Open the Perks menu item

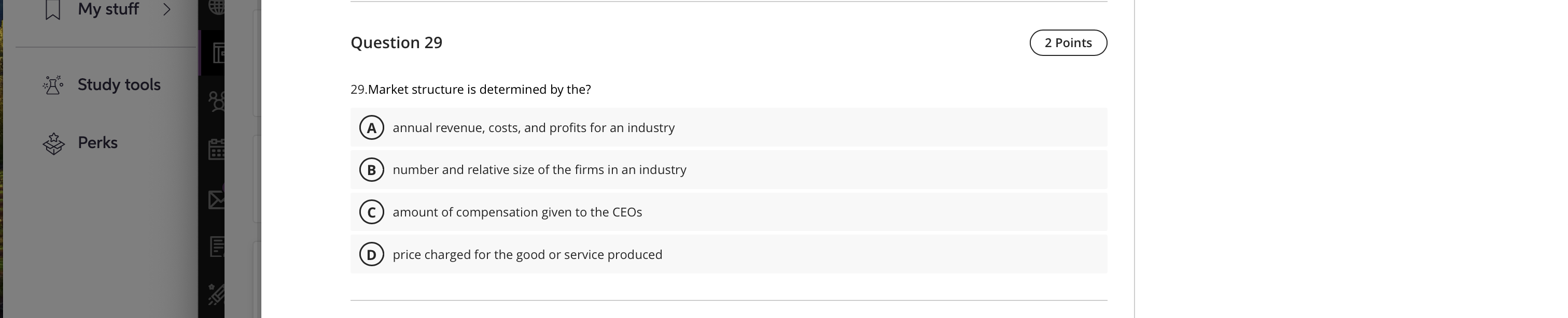pos(97,143)
